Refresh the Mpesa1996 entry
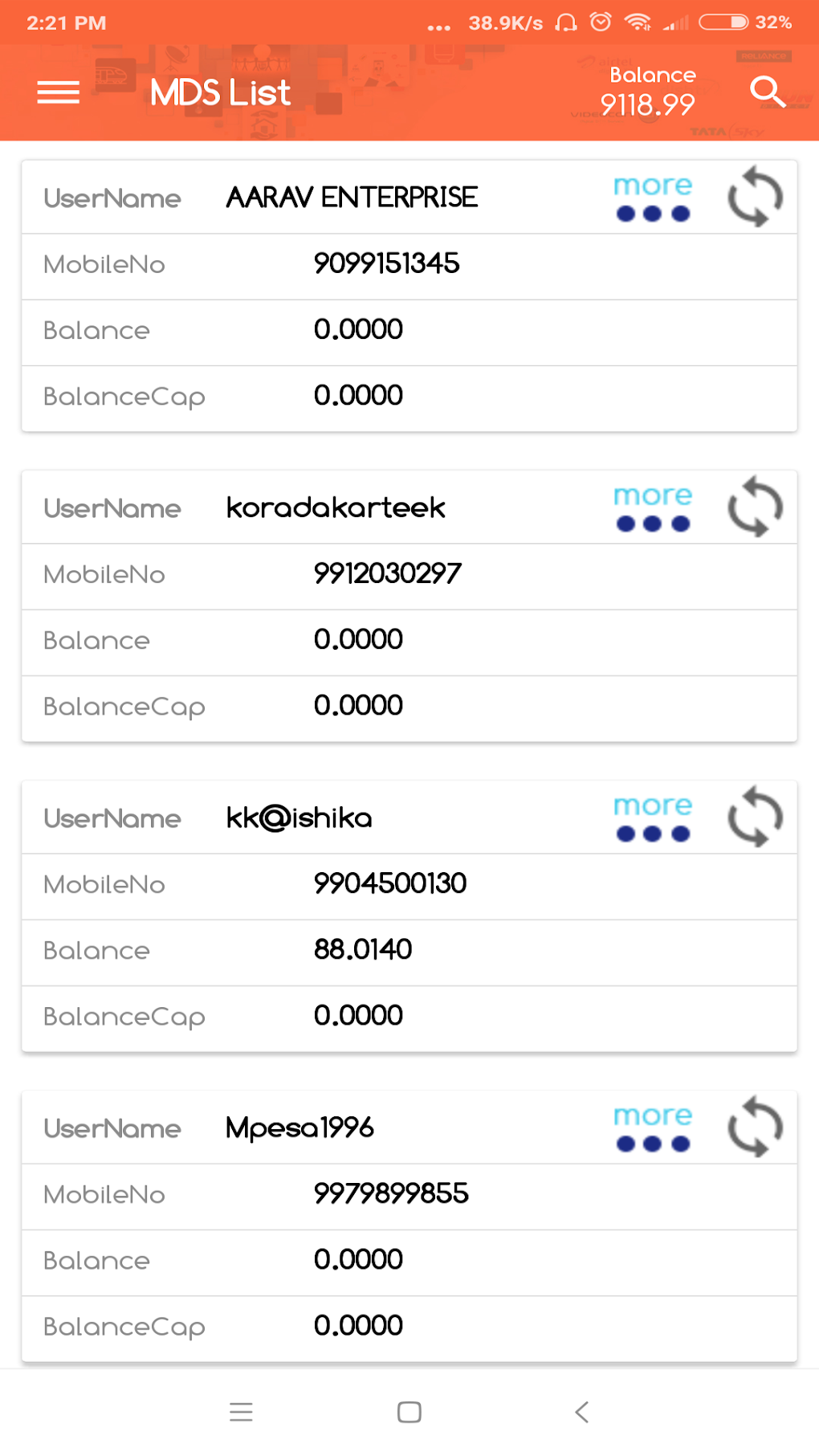 755,1127
